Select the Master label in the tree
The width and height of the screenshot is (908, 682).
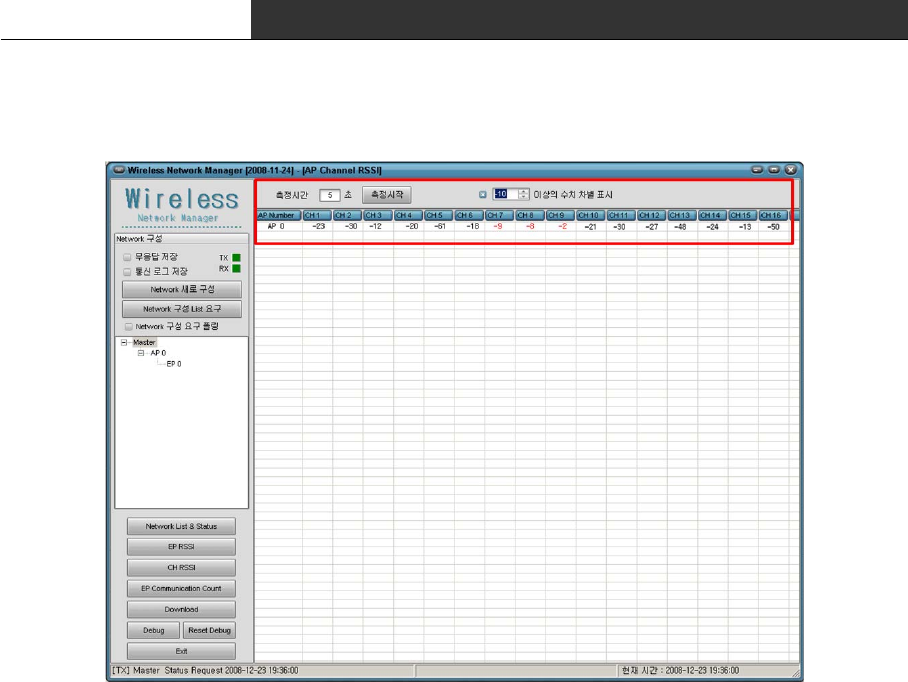tap(144, 343)
